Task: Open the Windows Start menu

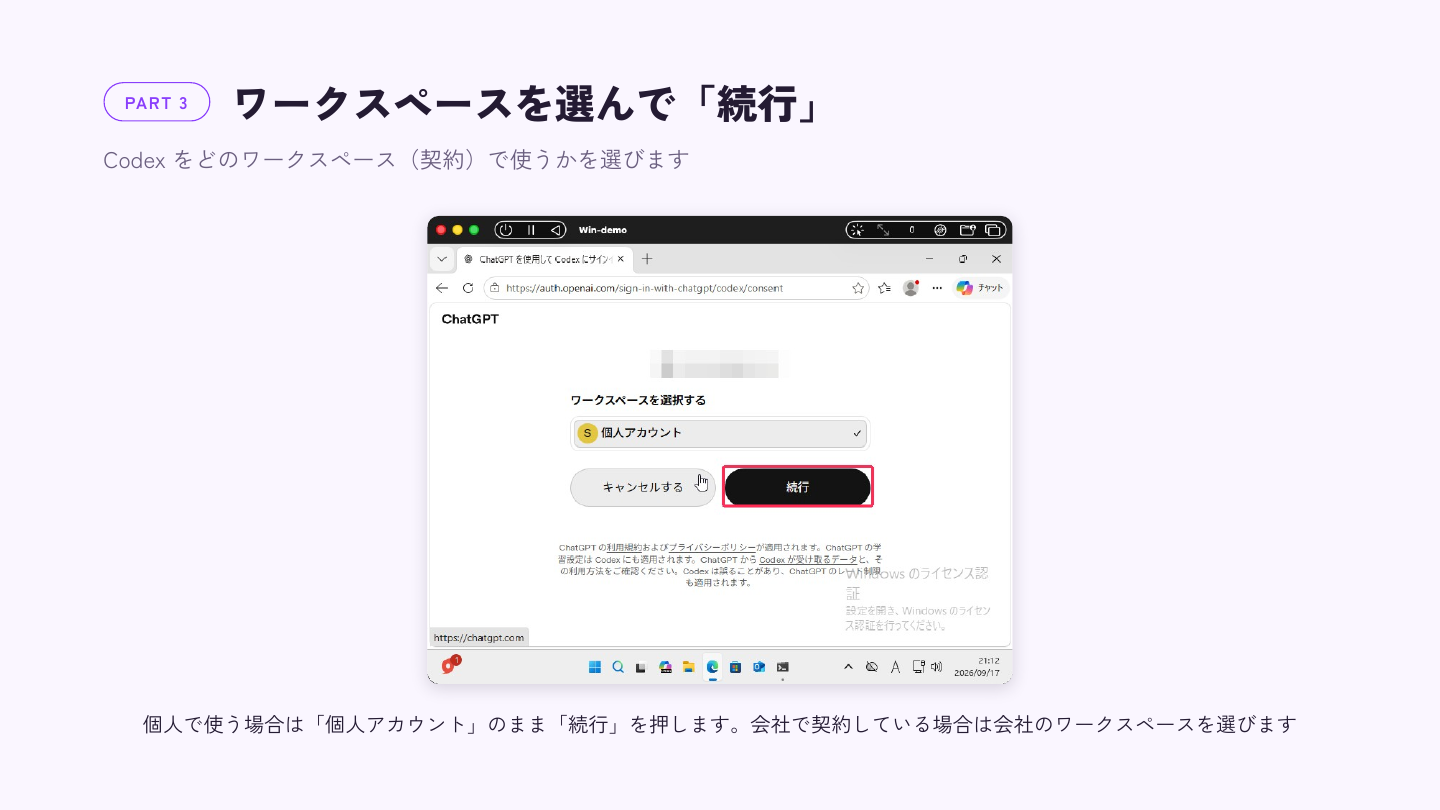Action: pyautogui.click(x=595, y=667)
